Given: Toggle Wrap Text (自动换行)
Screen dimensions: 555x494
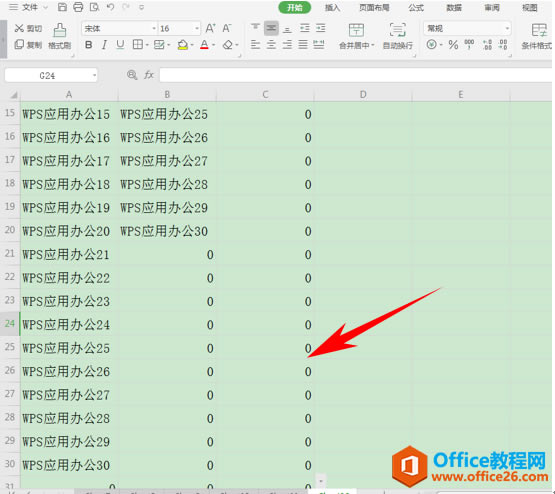Looking at the screenshot, I should point(397,36).
